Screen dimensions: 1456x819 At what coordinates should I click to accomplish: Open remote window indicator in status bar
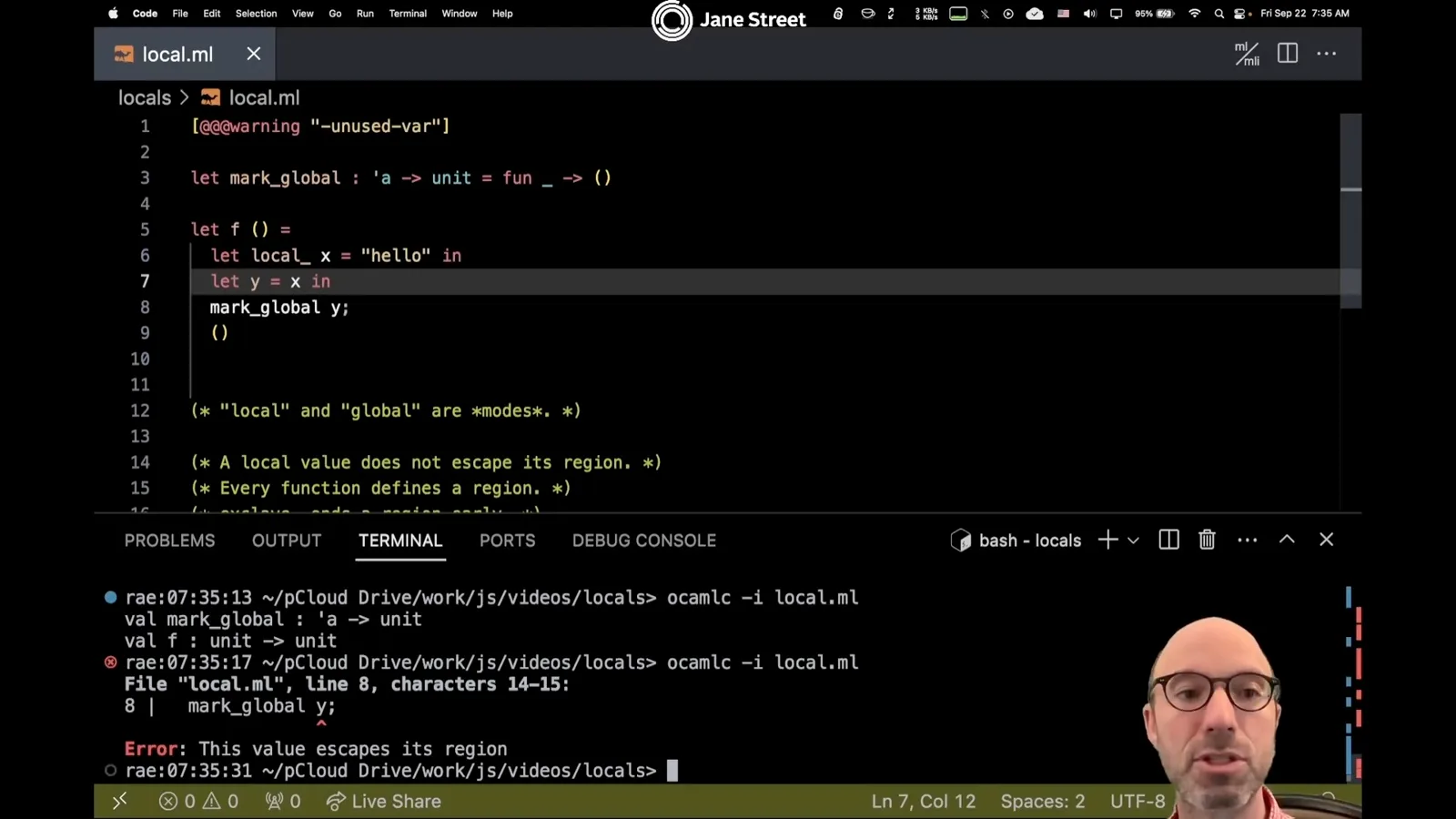pyautogui.click(x=119, y=801)
